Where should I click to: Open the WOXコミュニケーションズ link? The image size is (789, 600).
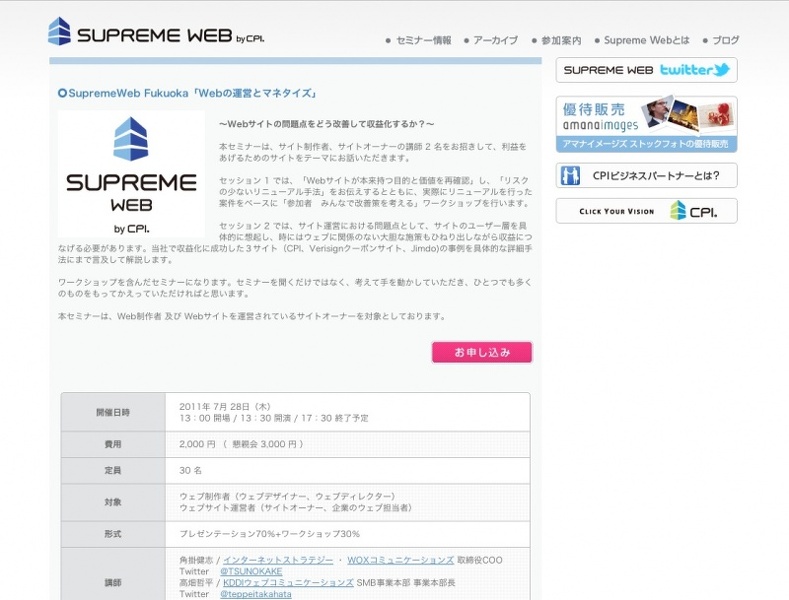tap(401, 560)
